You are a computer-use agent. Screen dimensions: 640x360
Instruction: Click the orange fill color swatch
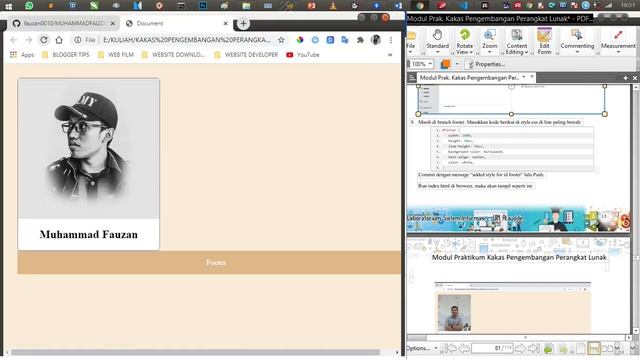446,64
